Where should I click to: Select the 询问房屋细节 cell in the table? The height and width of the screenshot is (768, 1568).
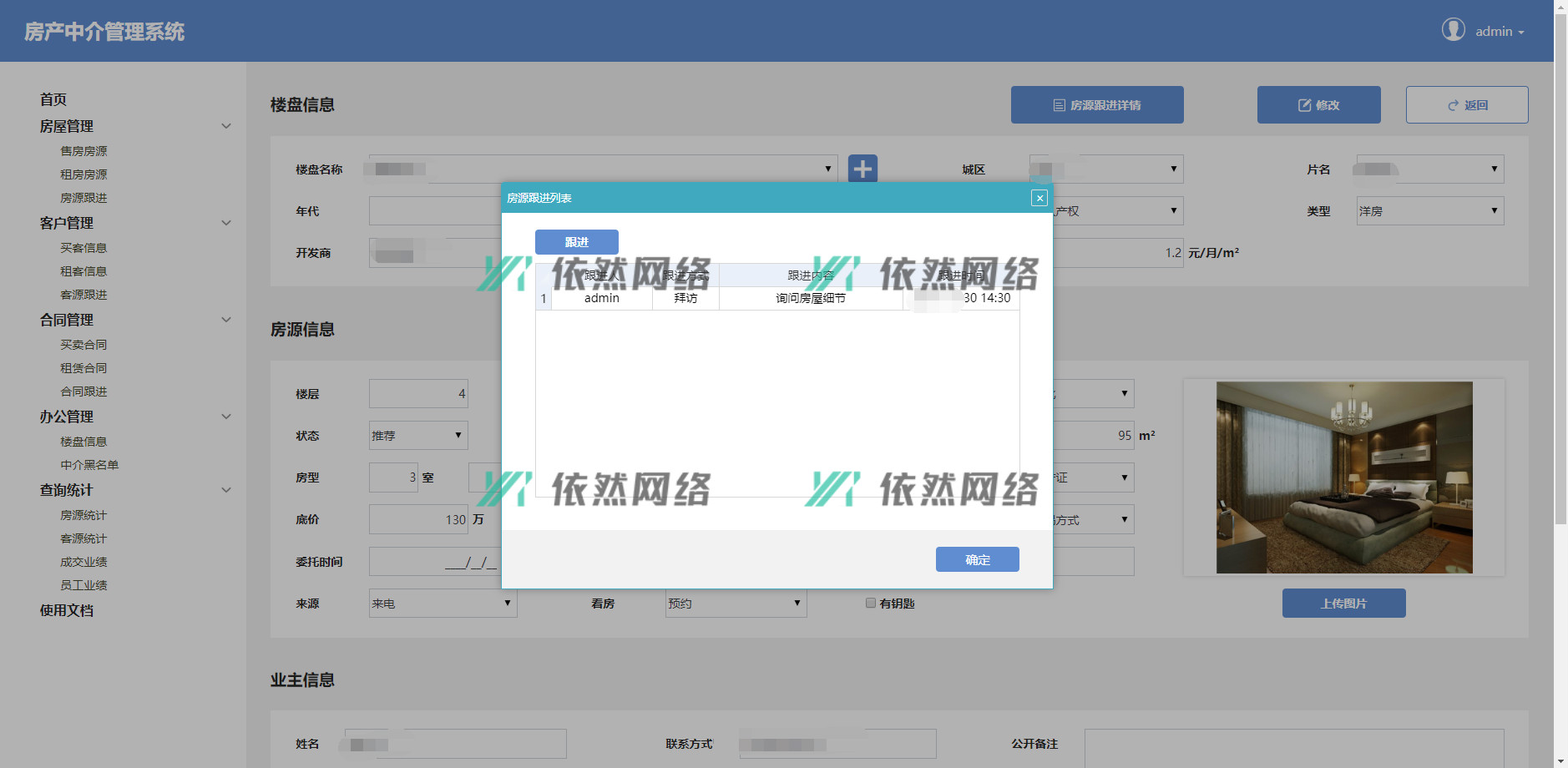[811, 298]
